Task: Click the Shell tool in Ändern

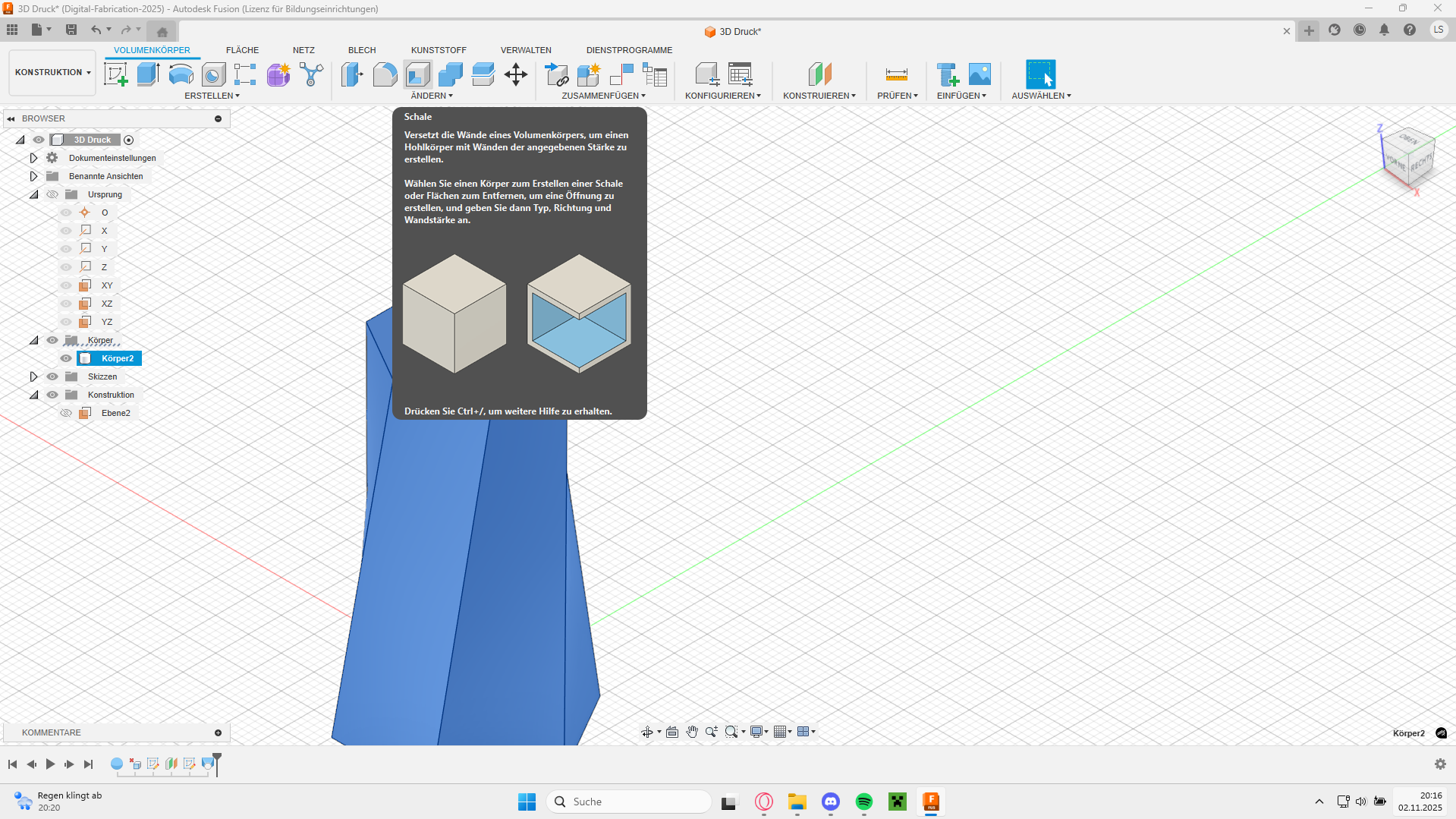Action: (x=418, y=74)
